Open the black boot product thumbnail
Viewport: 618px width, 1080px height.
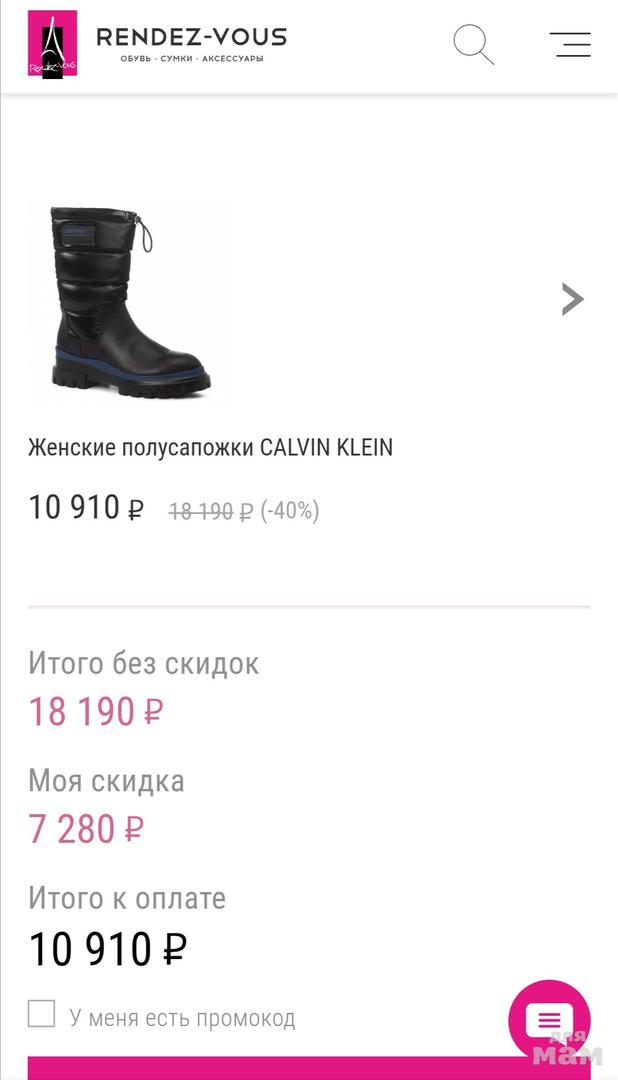pos(130,302)
